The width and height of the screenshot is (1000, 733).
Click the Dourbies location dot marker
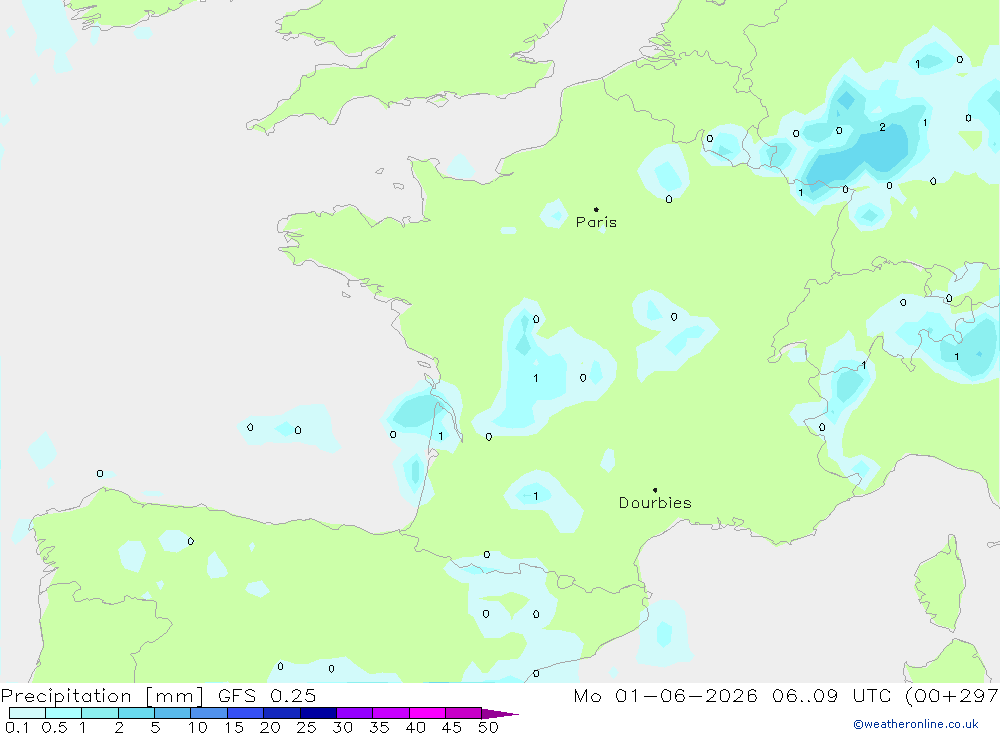click(x=655, y=490)
